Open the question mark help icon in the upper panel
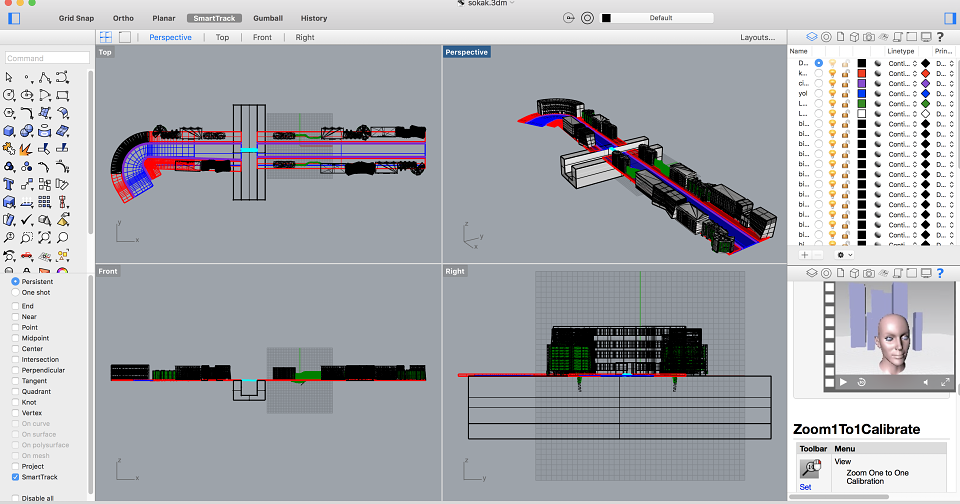This screenshot has width=960, height=504. tap(940, 37)
